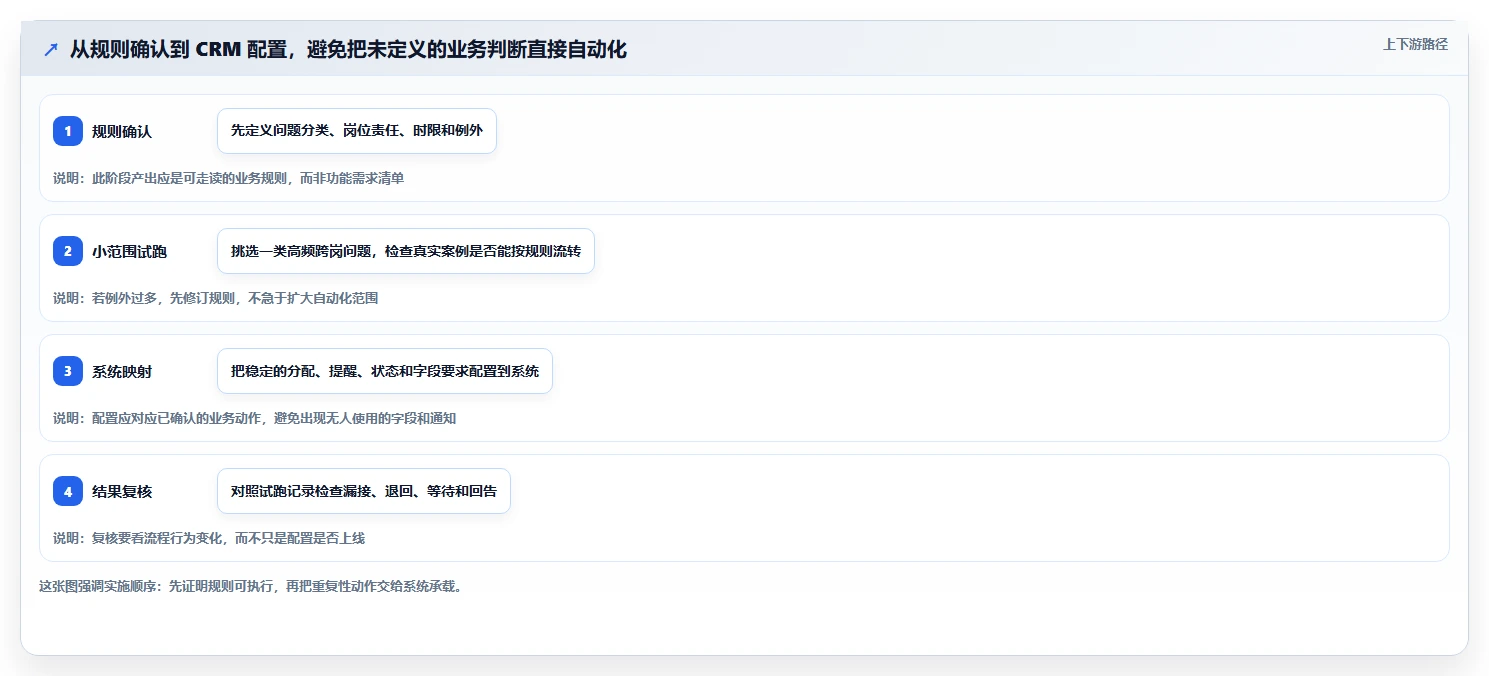The width and height of the screenshot is (1489, 676).
Task: Click the 把稳定的分配、提醒 box
Action: 385,371
